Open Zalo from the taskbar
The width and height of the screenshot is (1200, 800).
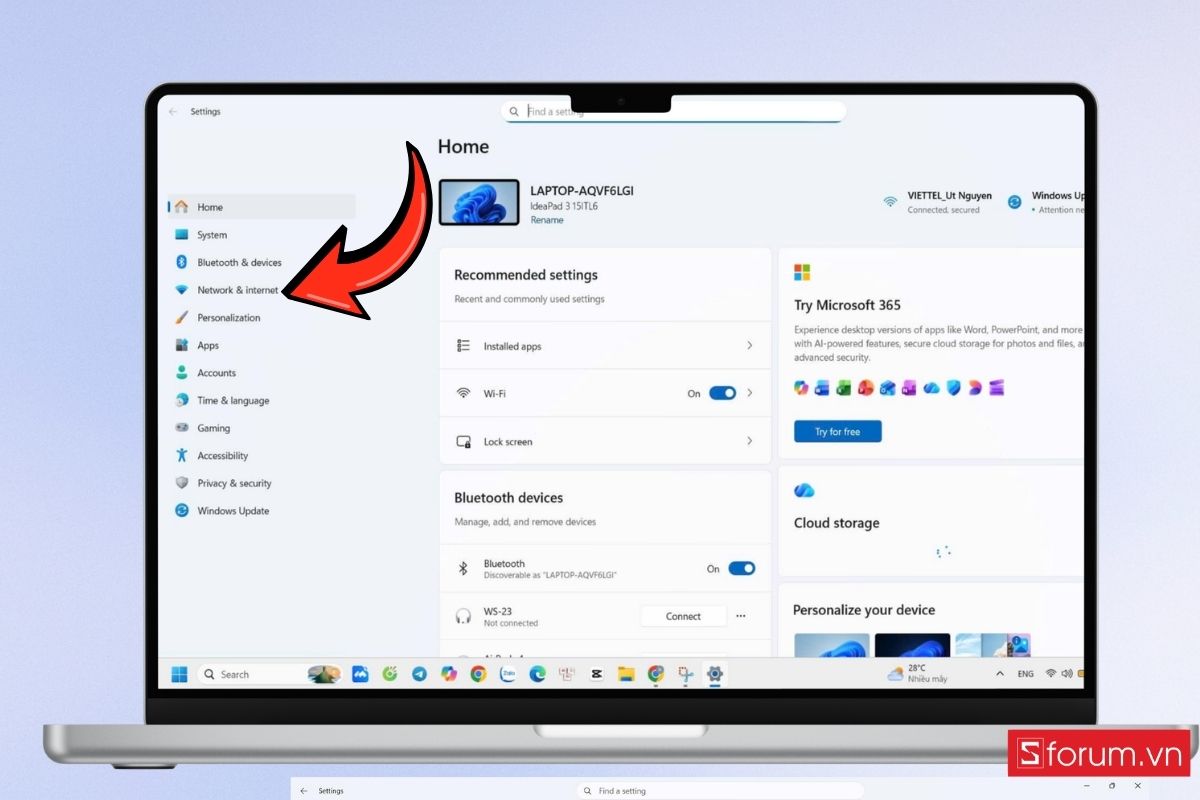tap(508, 674)
